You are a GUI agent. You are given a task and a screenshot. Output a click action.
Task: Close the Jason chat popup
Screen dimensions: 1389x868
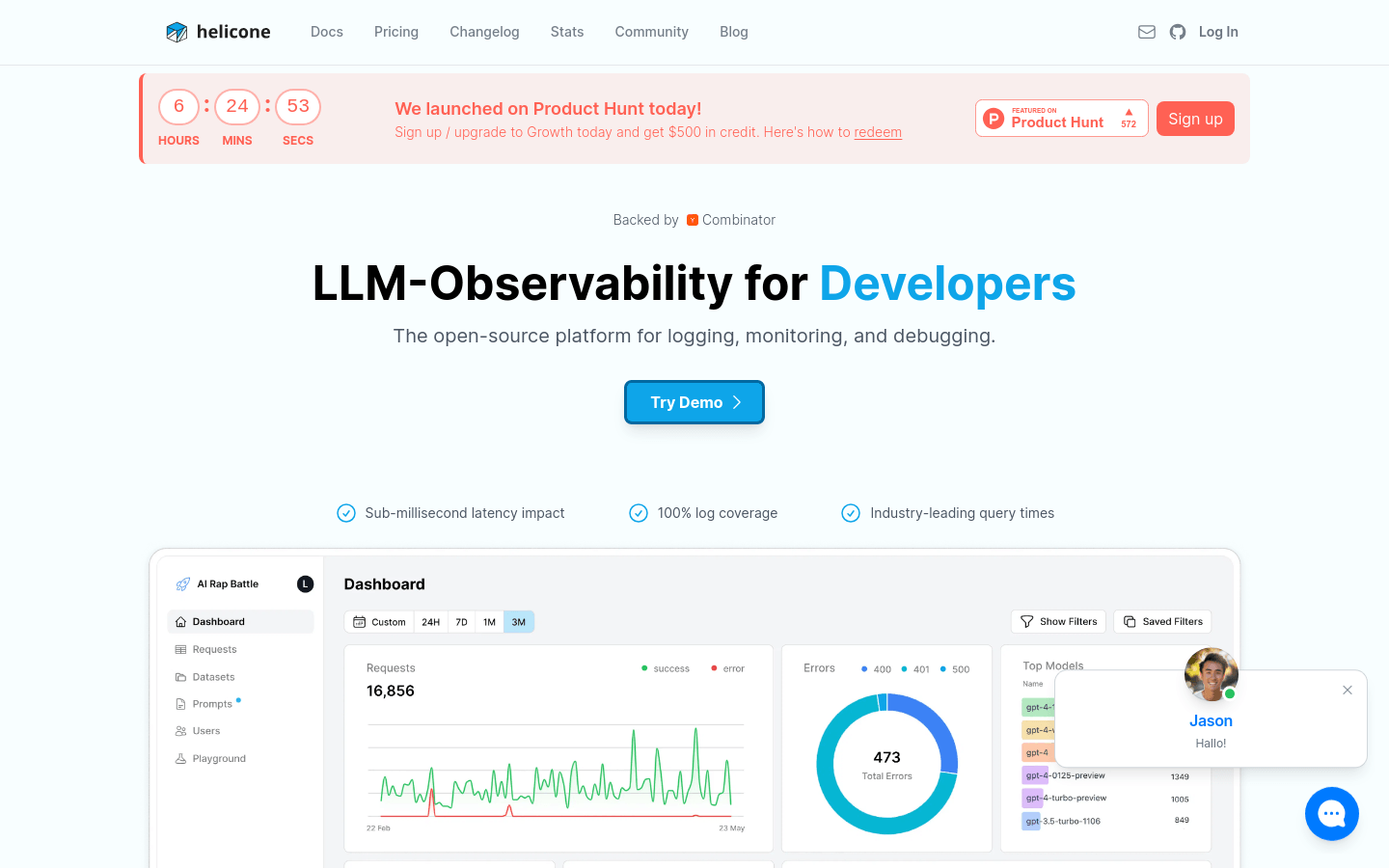pos(1348,690)
